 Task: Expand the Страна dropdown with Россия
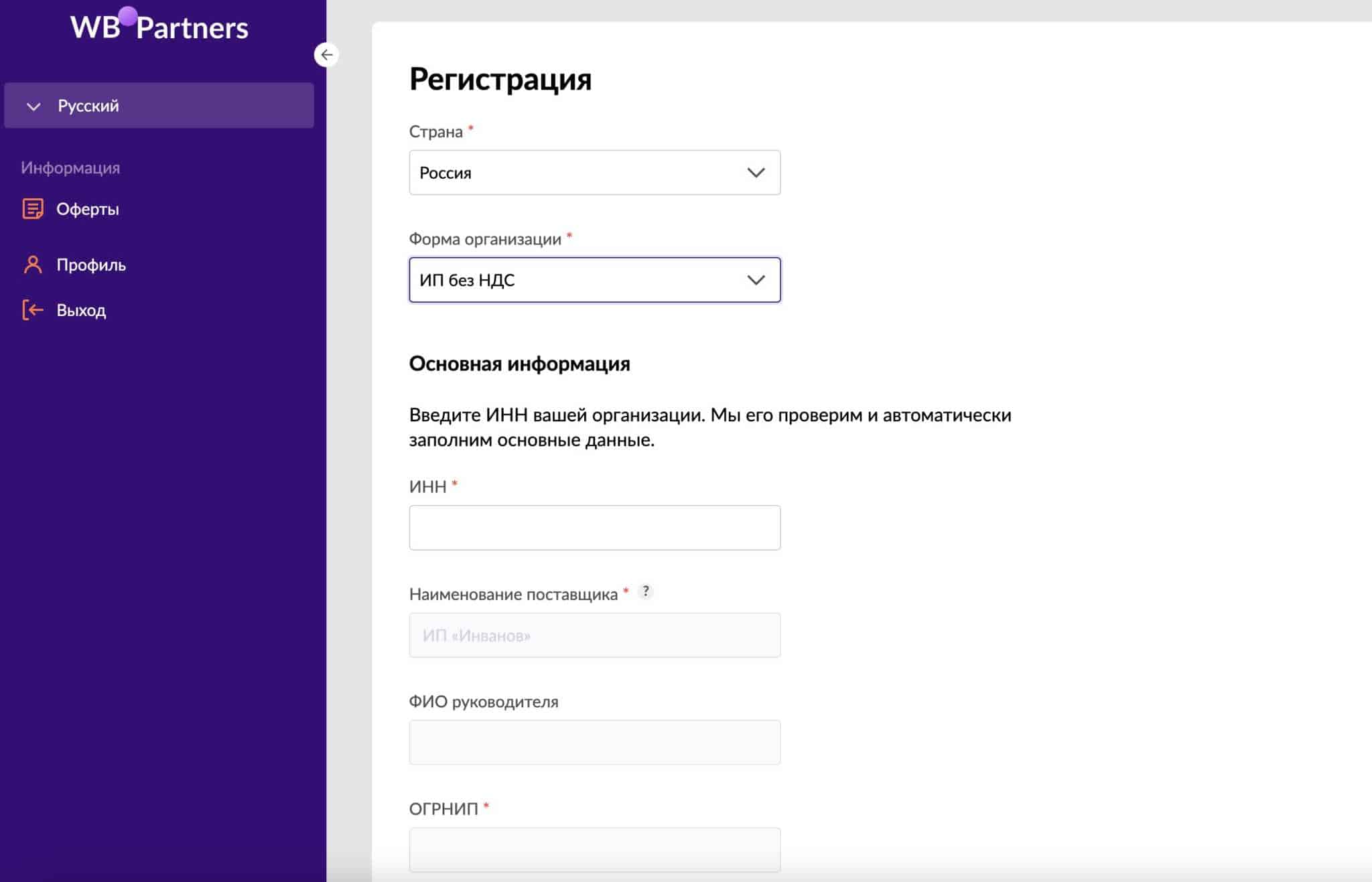pyautogui.click(x=595, y=173)
